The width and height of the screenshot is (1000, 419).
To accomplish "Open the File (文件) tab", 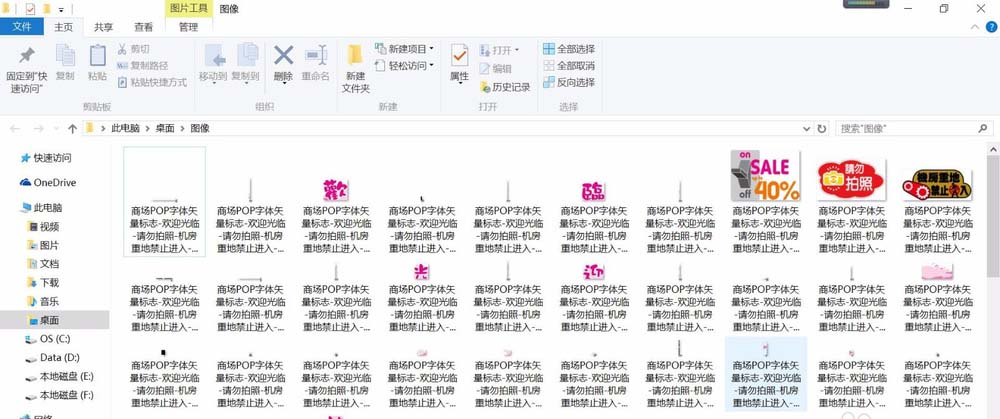I will 22,27.
